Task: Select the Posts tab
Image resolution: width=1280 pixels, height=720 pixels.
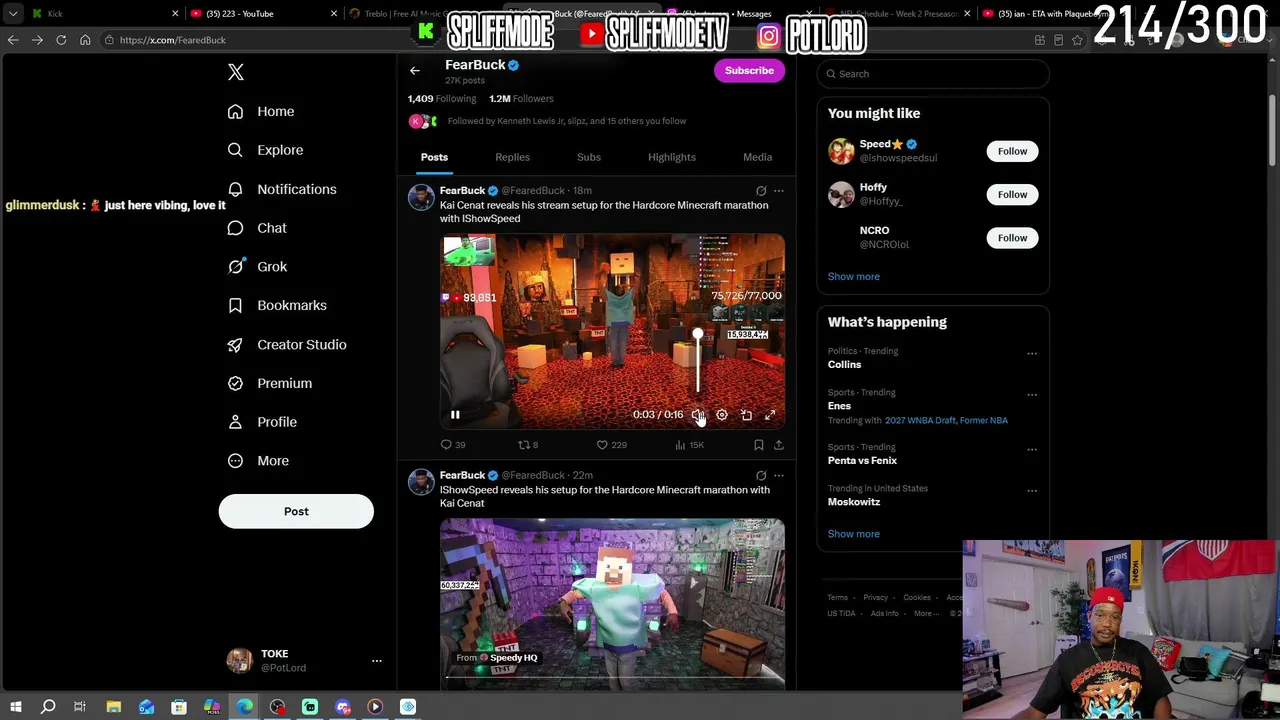Action: pyautogui.click(x=434, y=157)
